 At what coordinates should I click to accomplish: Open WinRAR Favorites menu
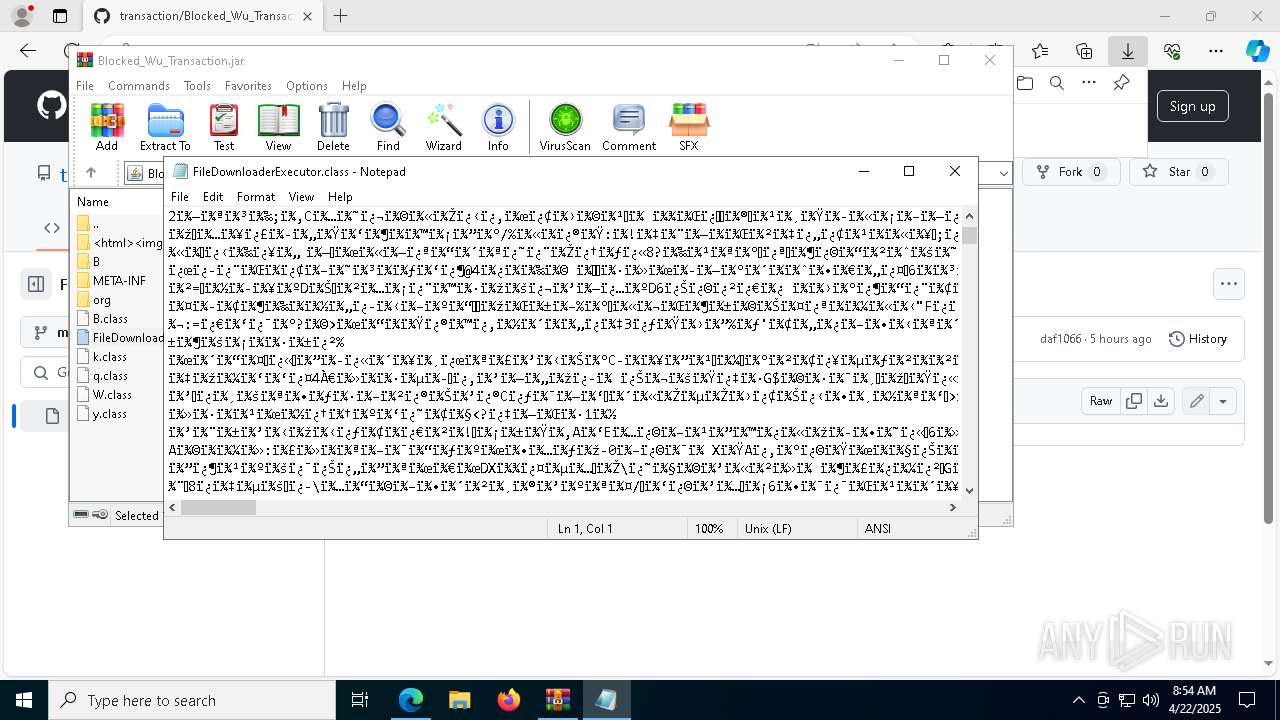point(248,86)
